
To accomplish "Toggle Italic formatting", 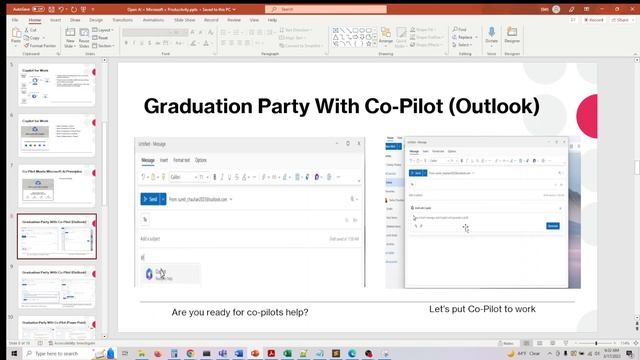I will coord(134,43).
